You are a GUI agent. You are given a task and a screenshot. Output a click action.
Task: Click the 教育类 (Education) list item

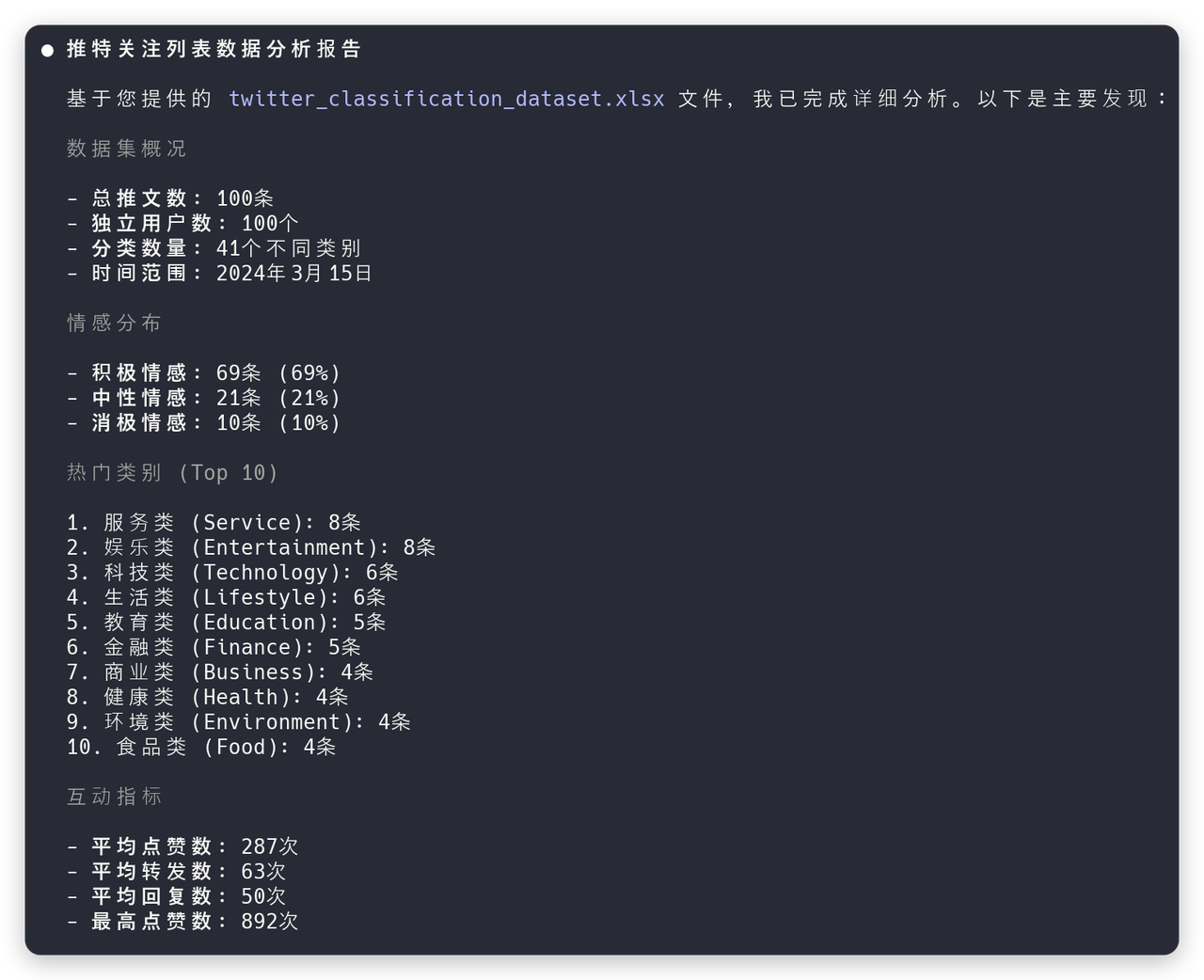(x=226, y=622)
